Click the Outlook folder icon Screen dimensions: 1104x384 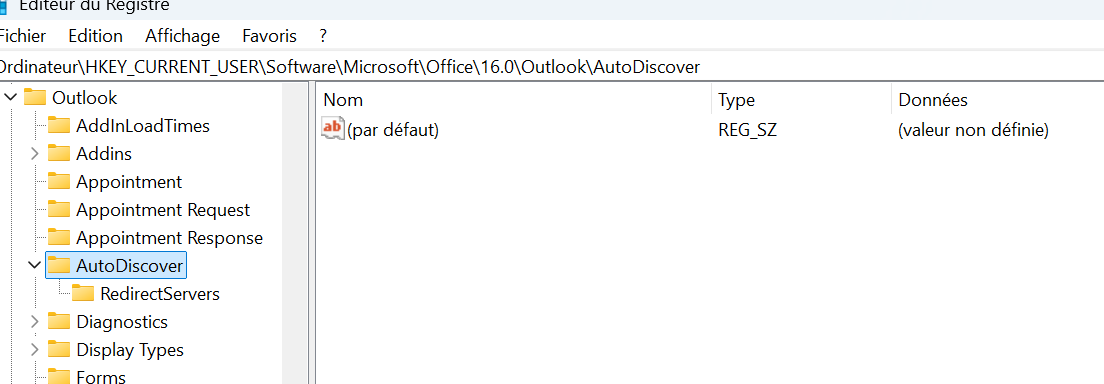click(x=34, y=97)
